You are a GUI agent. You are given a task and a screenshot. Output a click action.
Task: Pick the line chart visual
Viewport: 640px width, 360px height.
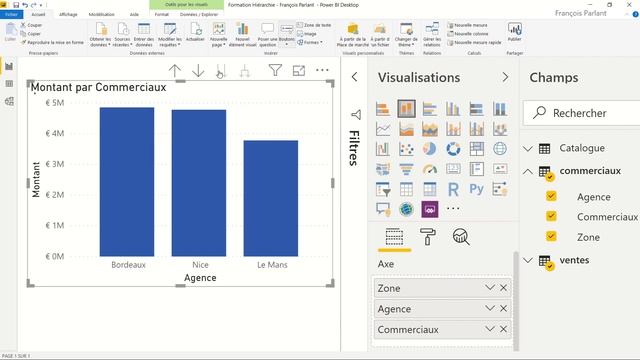(383, 129)
